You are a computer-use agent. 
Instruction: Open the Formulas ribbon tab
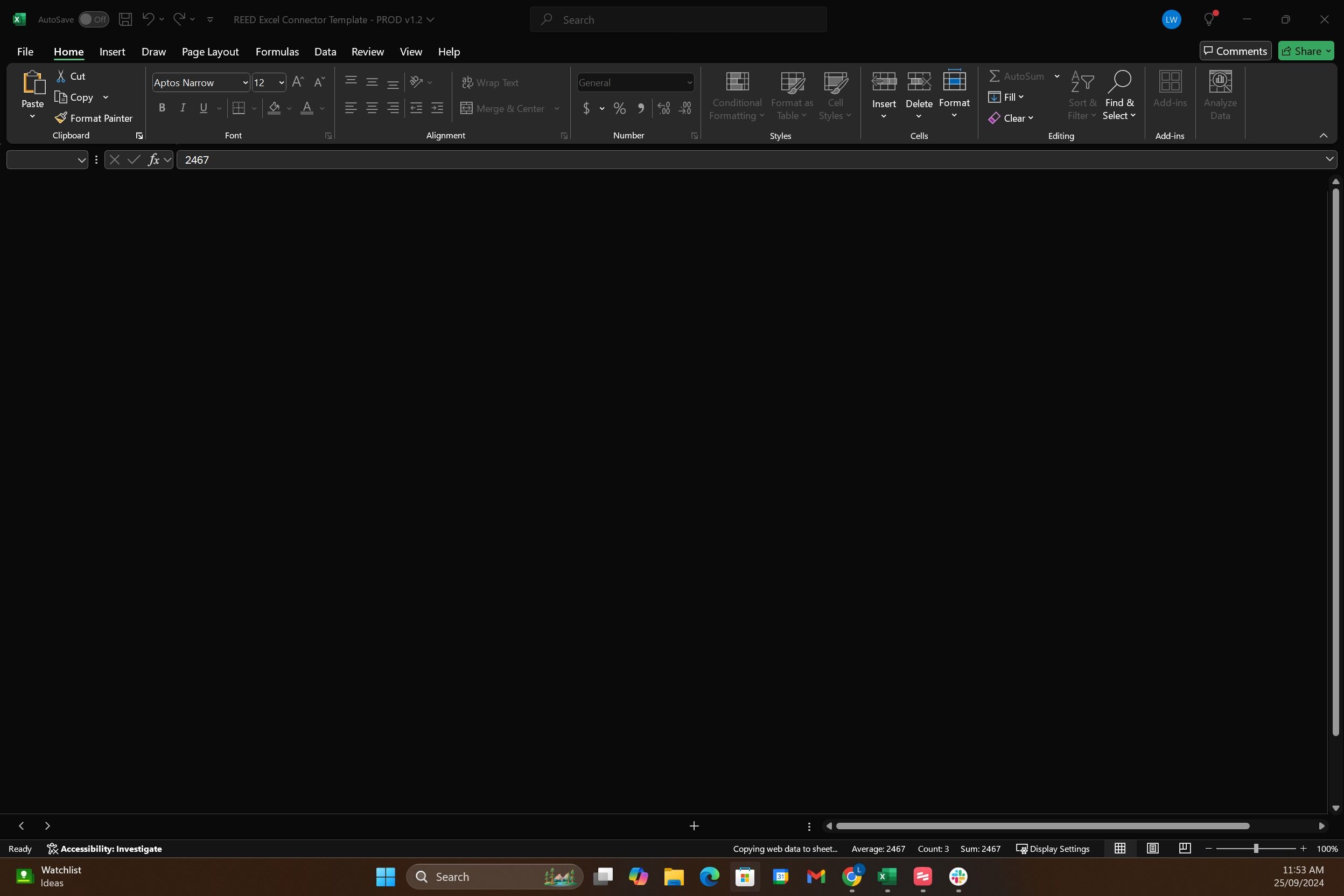pos(277,52)
